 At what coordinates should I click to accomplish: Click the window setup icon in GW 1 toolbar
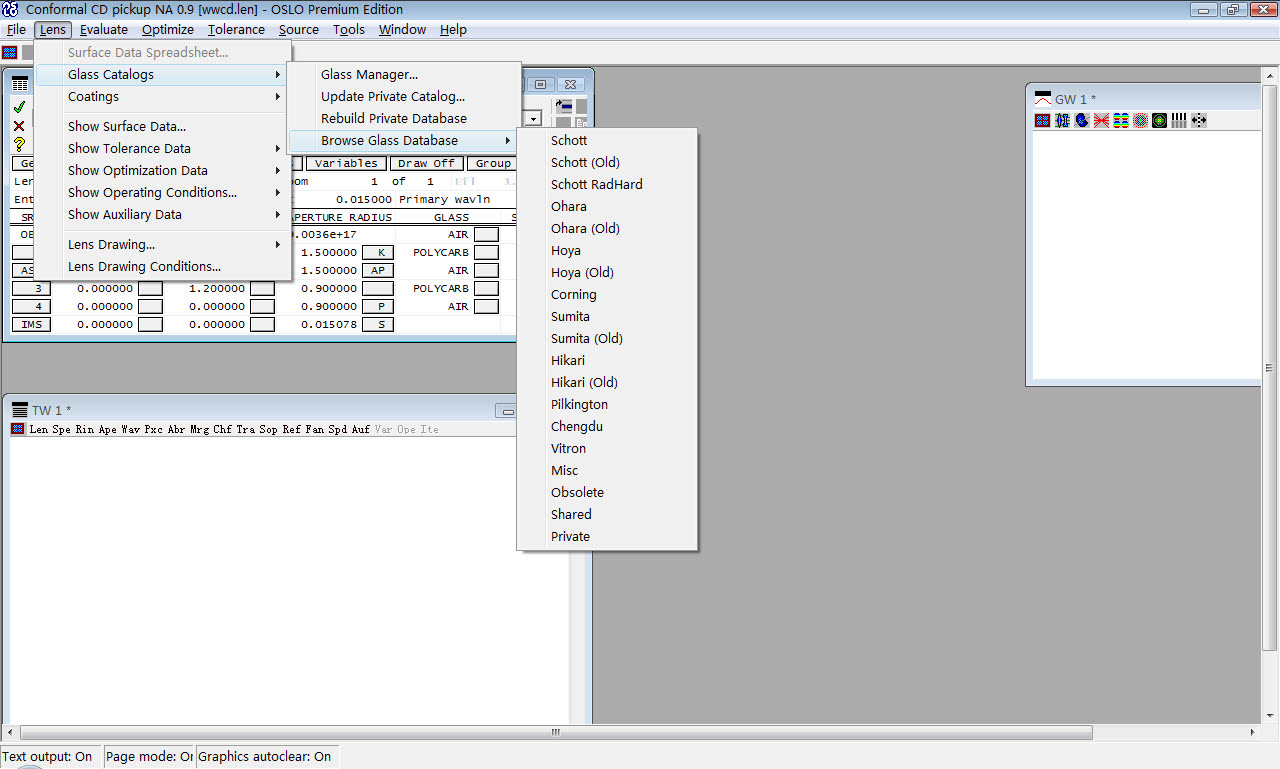pos(1042,120)
